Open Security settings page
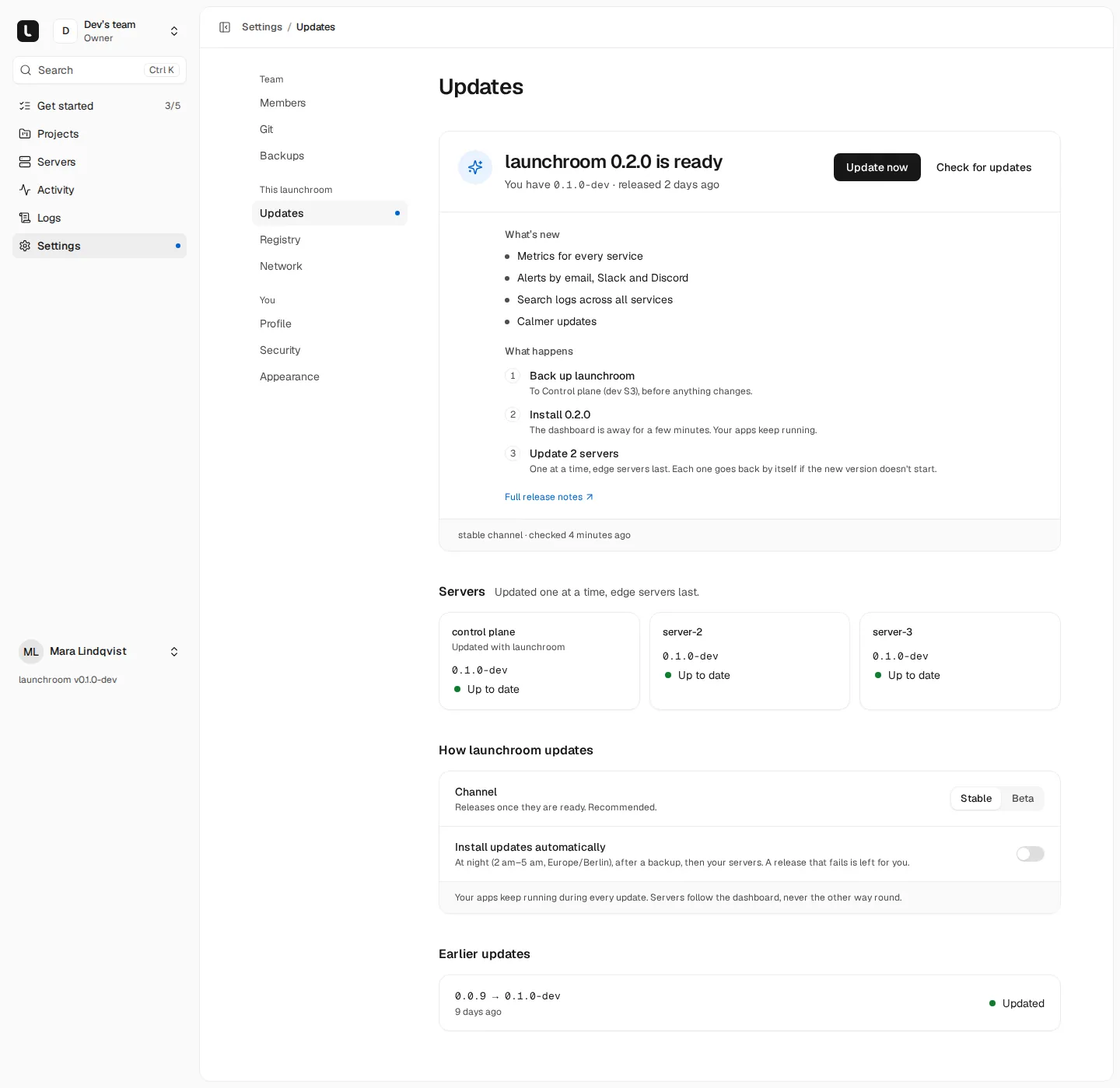This screenshot has width=1120, height=1088. 330,350
